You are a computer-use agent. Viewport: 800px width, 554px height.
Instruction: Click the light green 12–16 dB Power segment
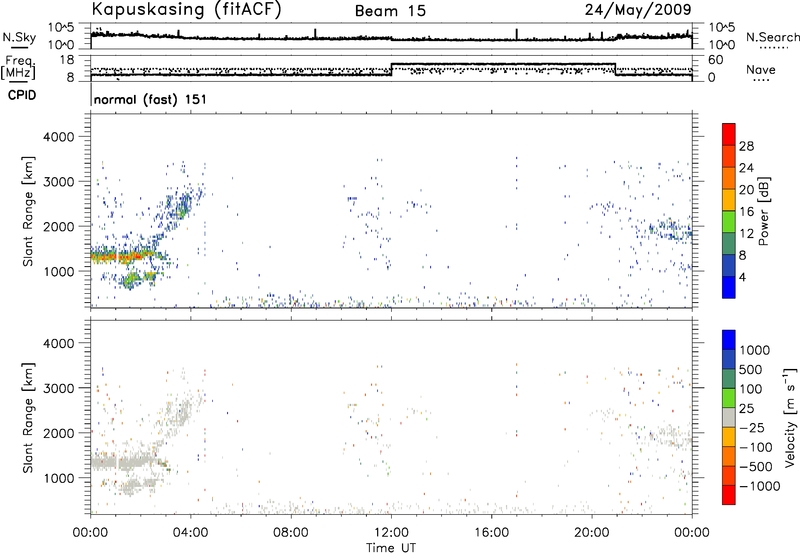(729, 221)
